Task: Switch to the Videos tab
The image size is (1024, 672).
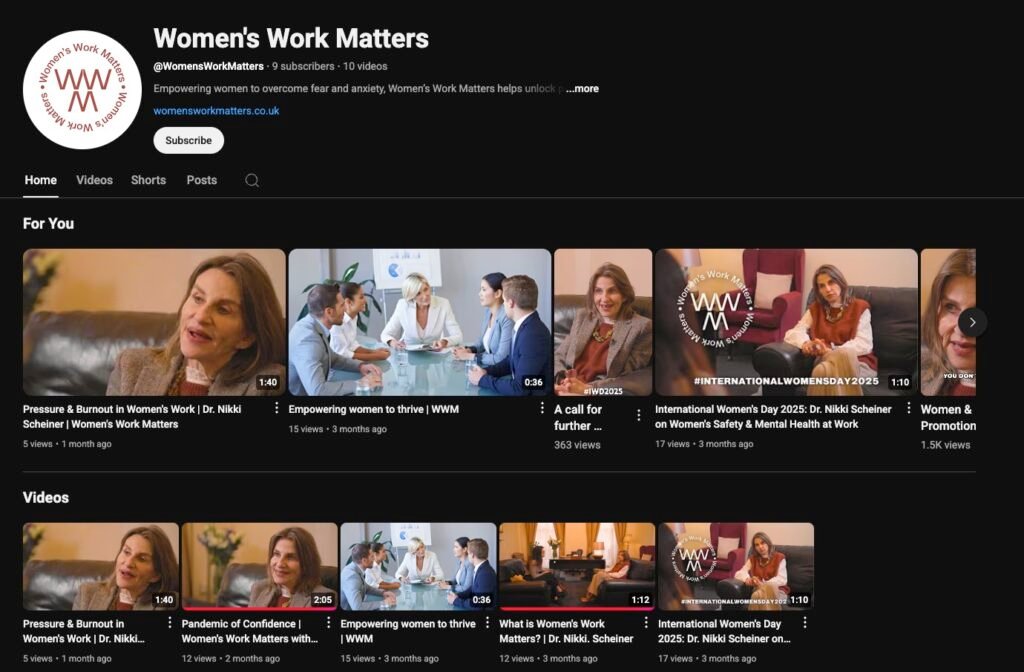Action: [94, 180]
